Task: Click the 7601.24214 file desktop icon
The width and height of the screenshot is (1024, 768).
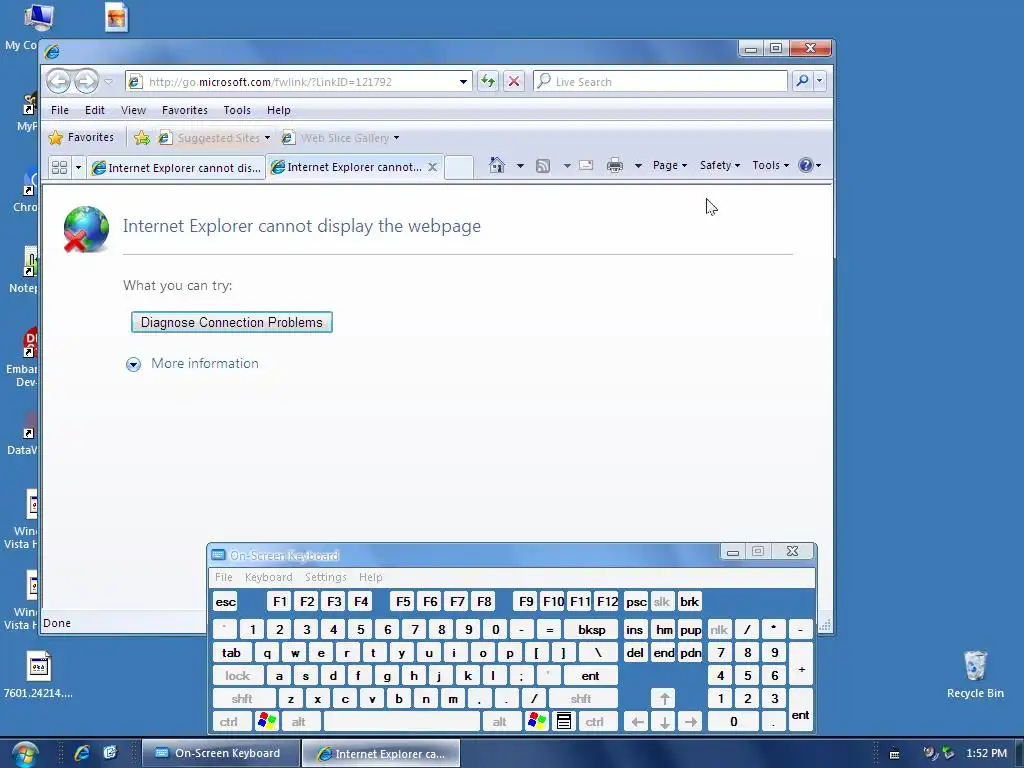Action: tap(39, 675)
